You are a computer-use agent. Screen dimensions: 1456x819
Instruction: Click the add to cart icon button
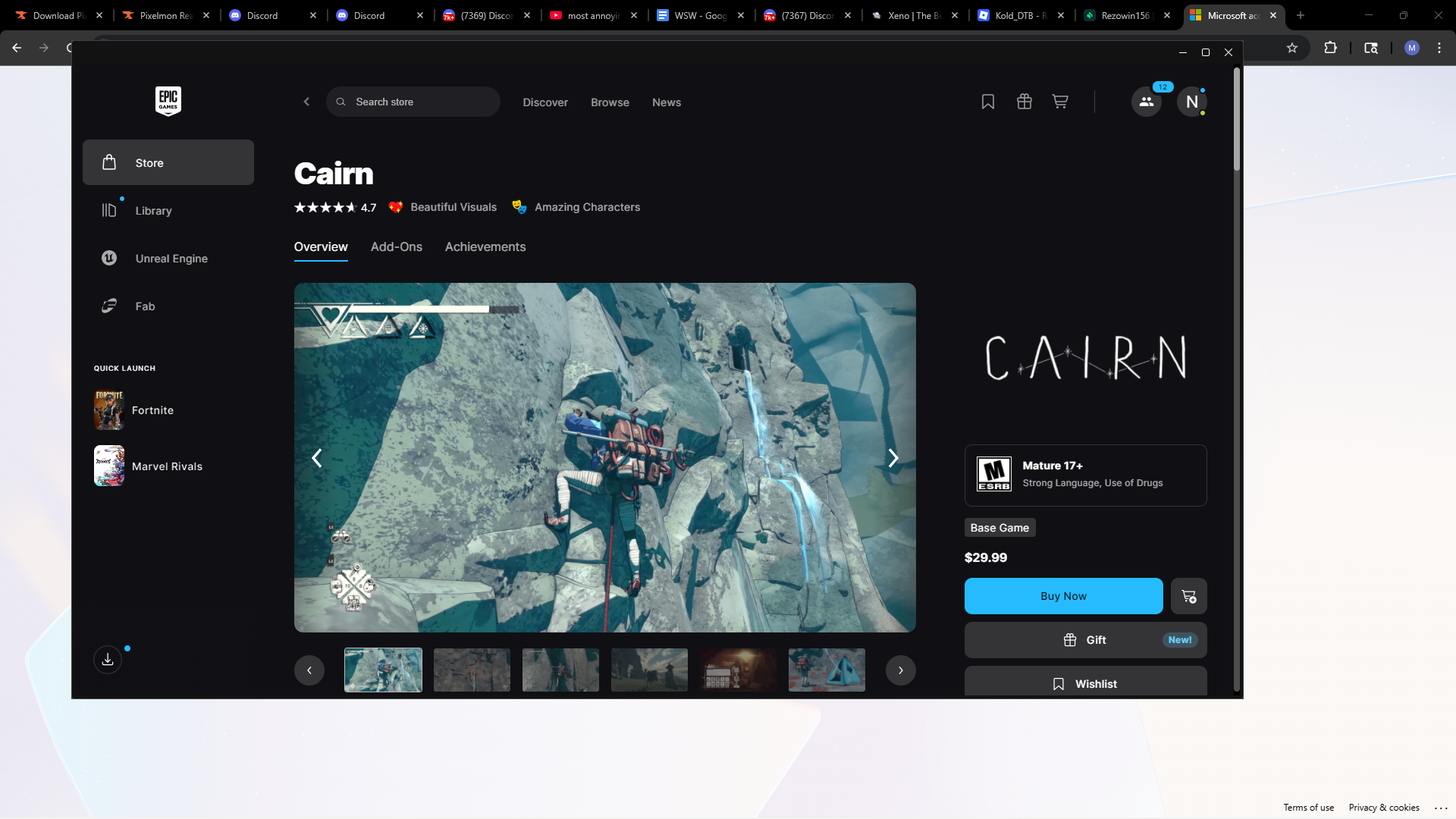point(1188,596)
